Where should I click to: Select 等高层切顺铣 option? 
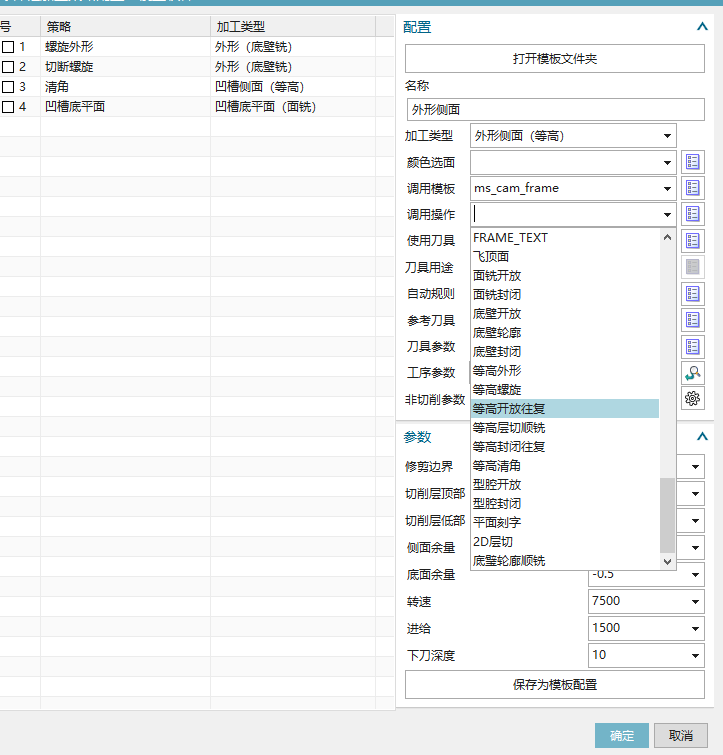tap(565, 428)
